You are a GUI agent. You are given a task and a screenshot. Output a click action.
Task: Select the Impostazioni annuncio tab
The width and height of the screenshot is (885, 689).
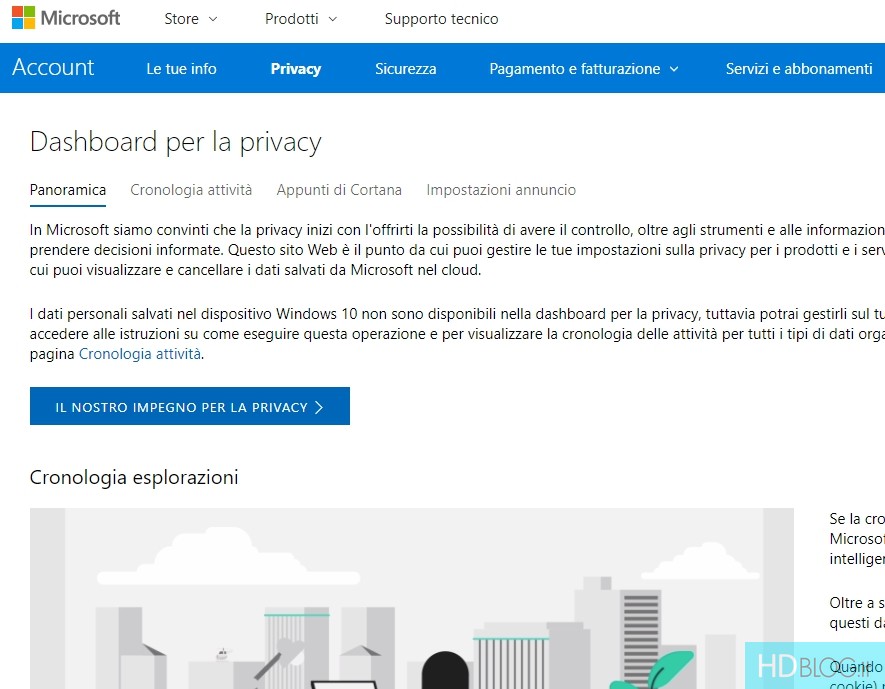(x=501, y=190)
